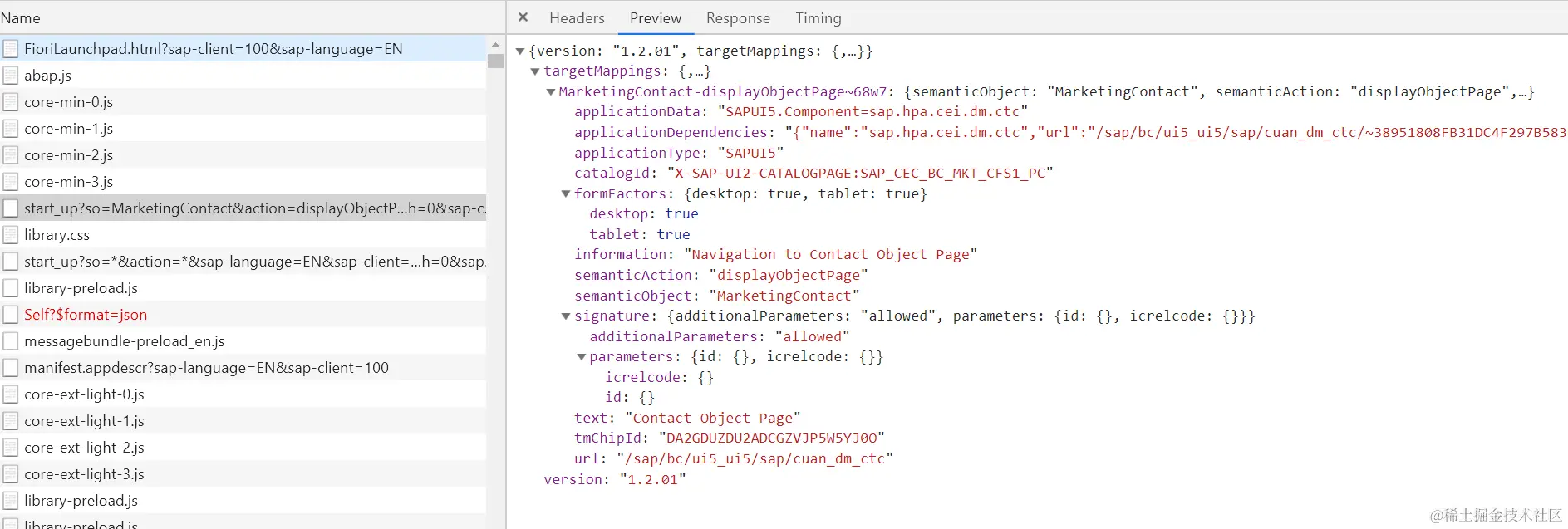Select the red Self?$format=json request
1568x529 pixels.
point(243,315)
